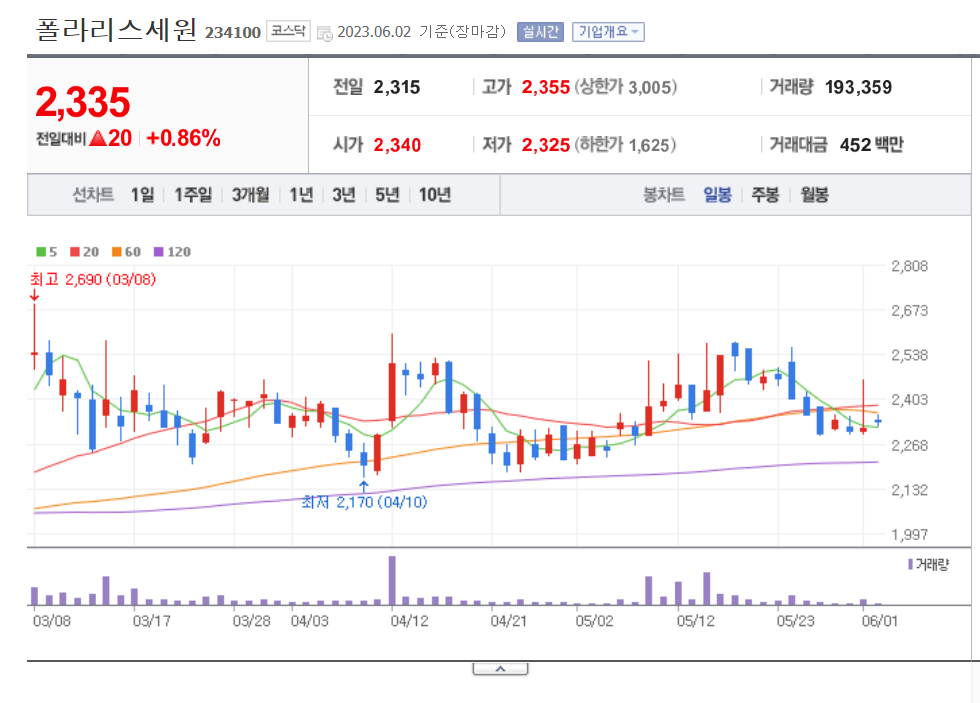Click the 06/01 date axis label
Image resolution: width=980 pixels, height=703 pixels.
coord(879,621)
